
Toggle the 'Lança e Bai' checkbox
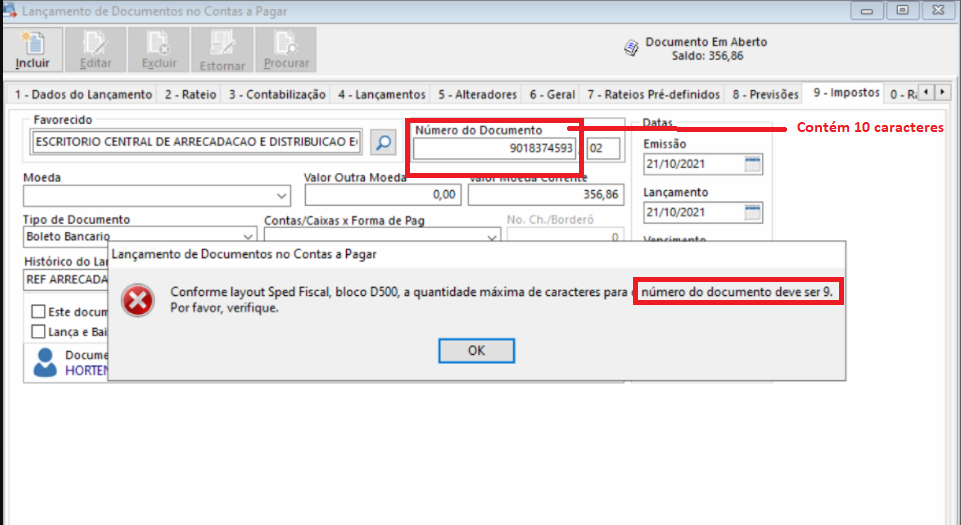coord(38,331)
